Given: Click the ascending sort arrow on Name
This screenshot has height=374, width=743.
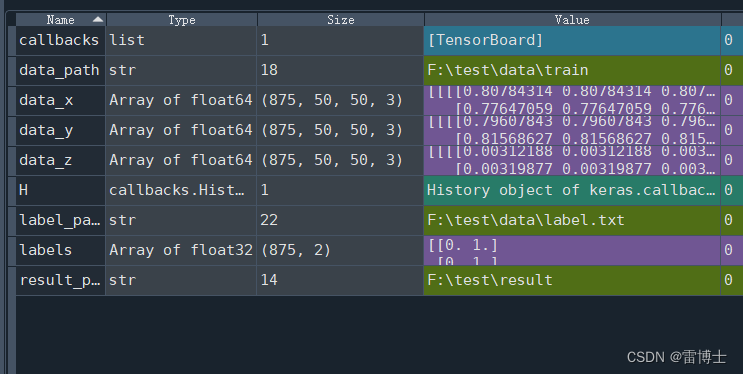Looking at the screenshot, I should coord(98,19).
